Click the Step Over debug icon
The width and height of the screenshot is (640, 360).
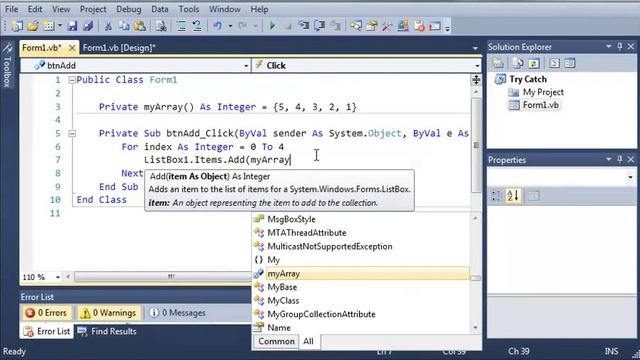pos(320,26)
